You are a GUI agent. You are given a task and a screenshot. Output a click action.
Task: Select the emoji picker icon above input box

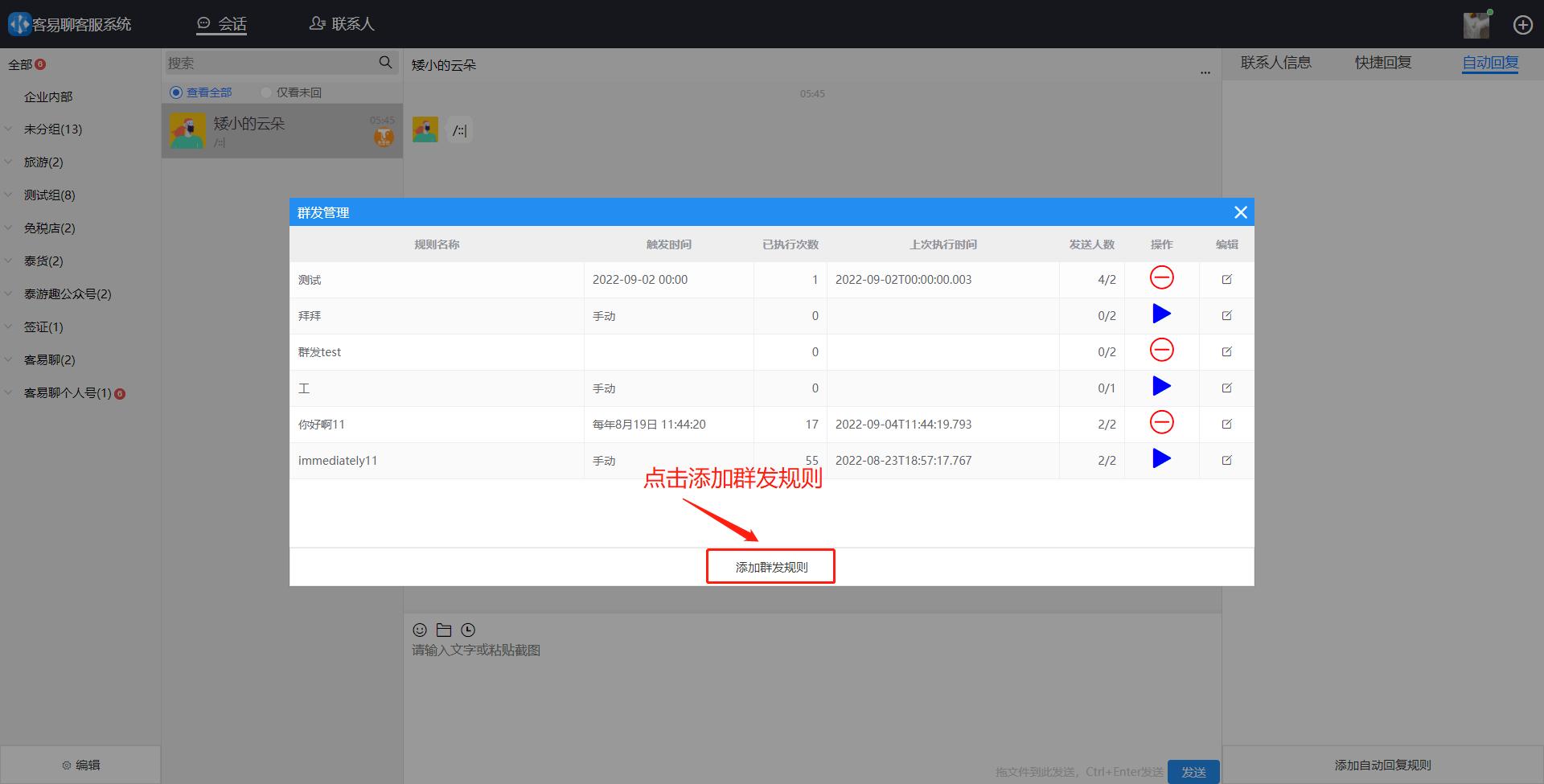pos(419,630)
